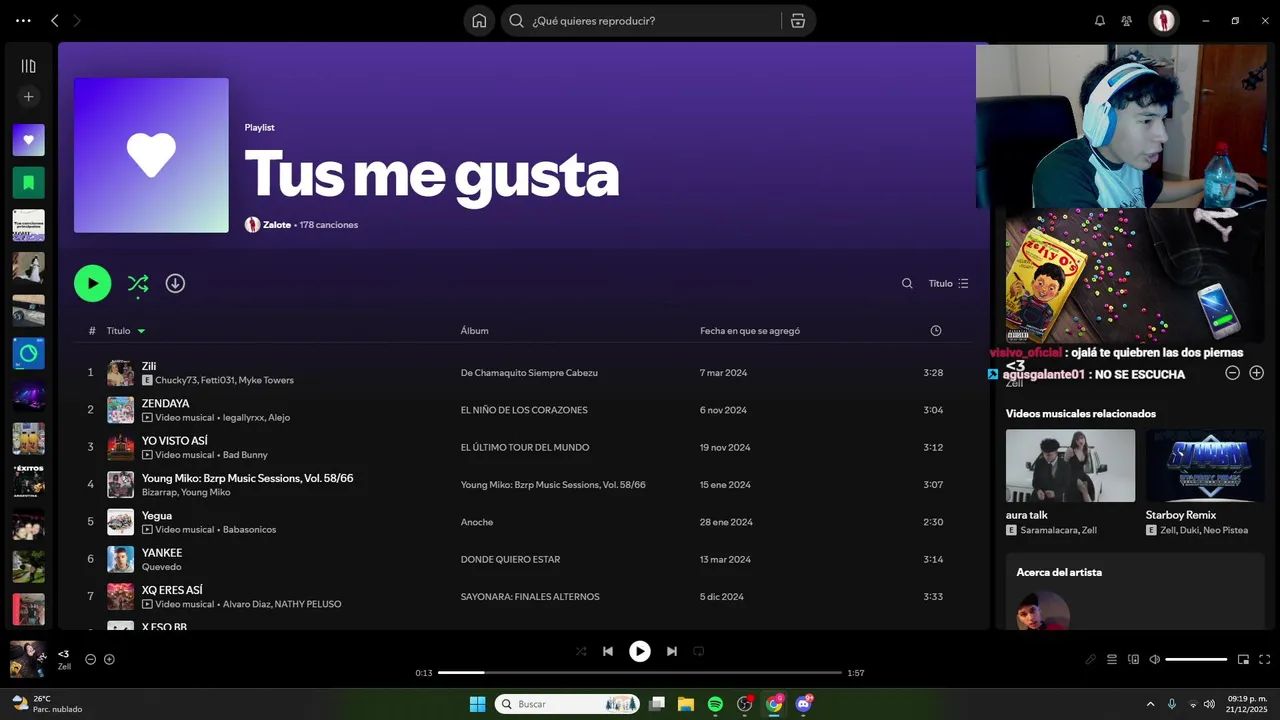Open artist Babasonicos link

[249, 530]
